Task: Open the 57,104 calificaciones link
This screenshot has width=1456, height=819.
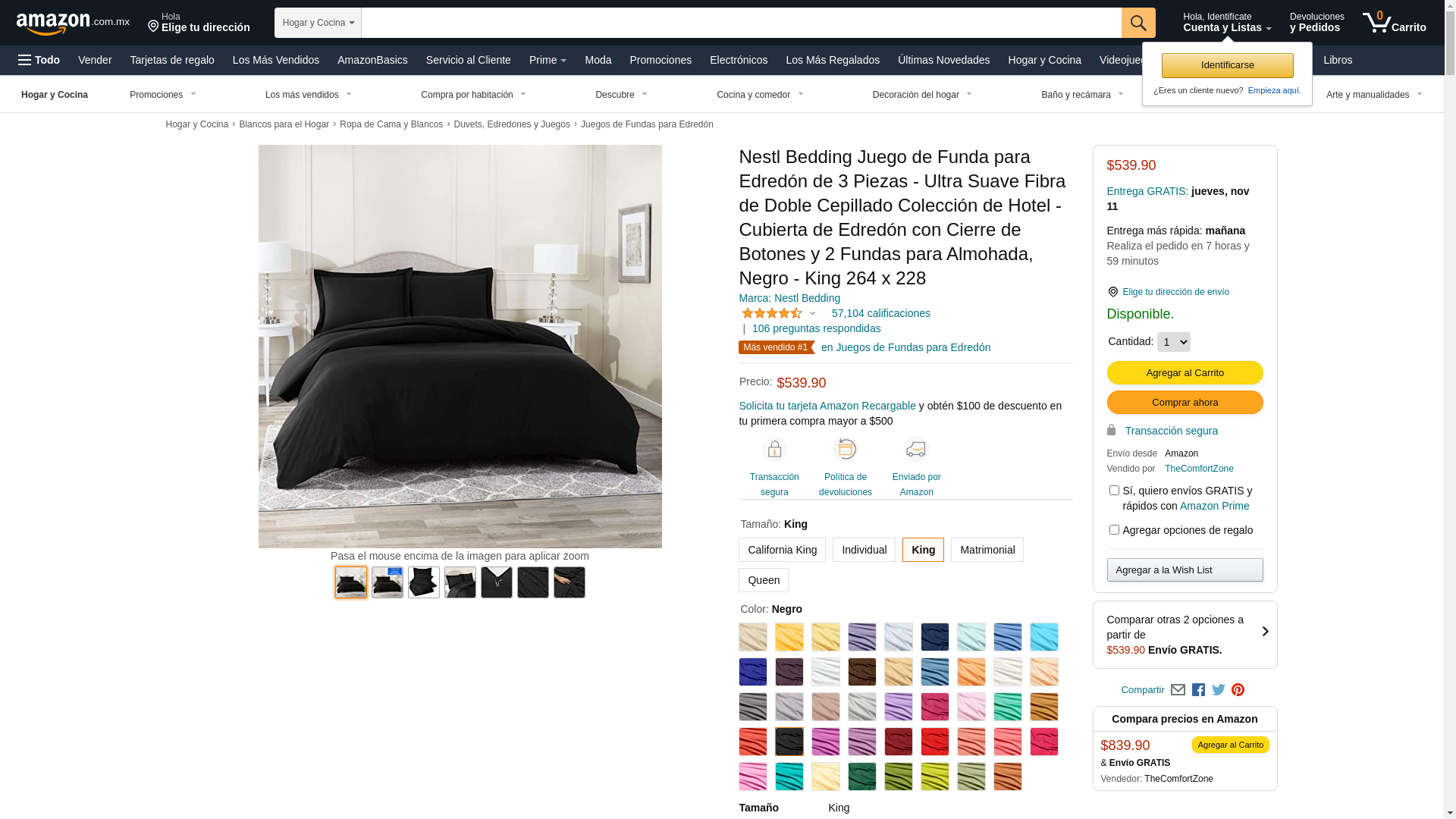Action: [x=880, y=313]
